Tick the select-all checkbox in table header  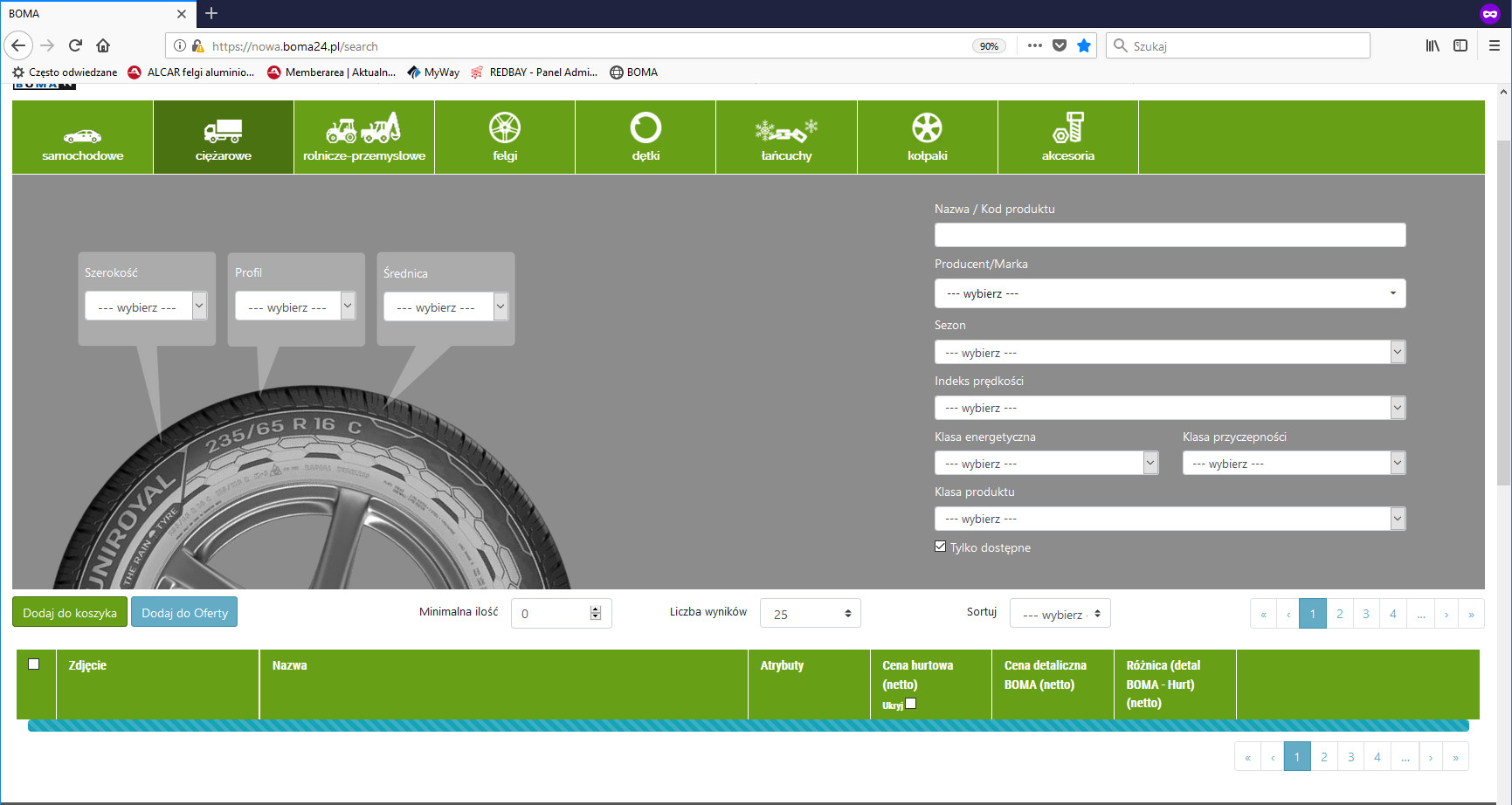34,664
